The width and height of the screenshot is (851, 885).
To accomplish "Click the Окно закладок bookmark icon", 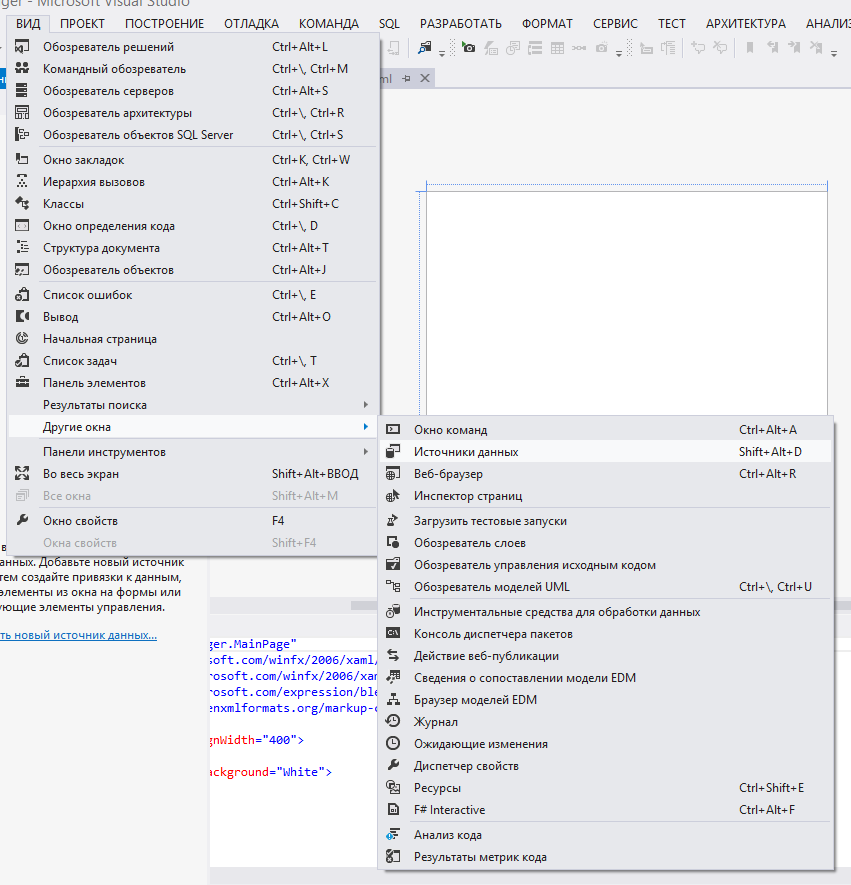I will pos(22,160).
